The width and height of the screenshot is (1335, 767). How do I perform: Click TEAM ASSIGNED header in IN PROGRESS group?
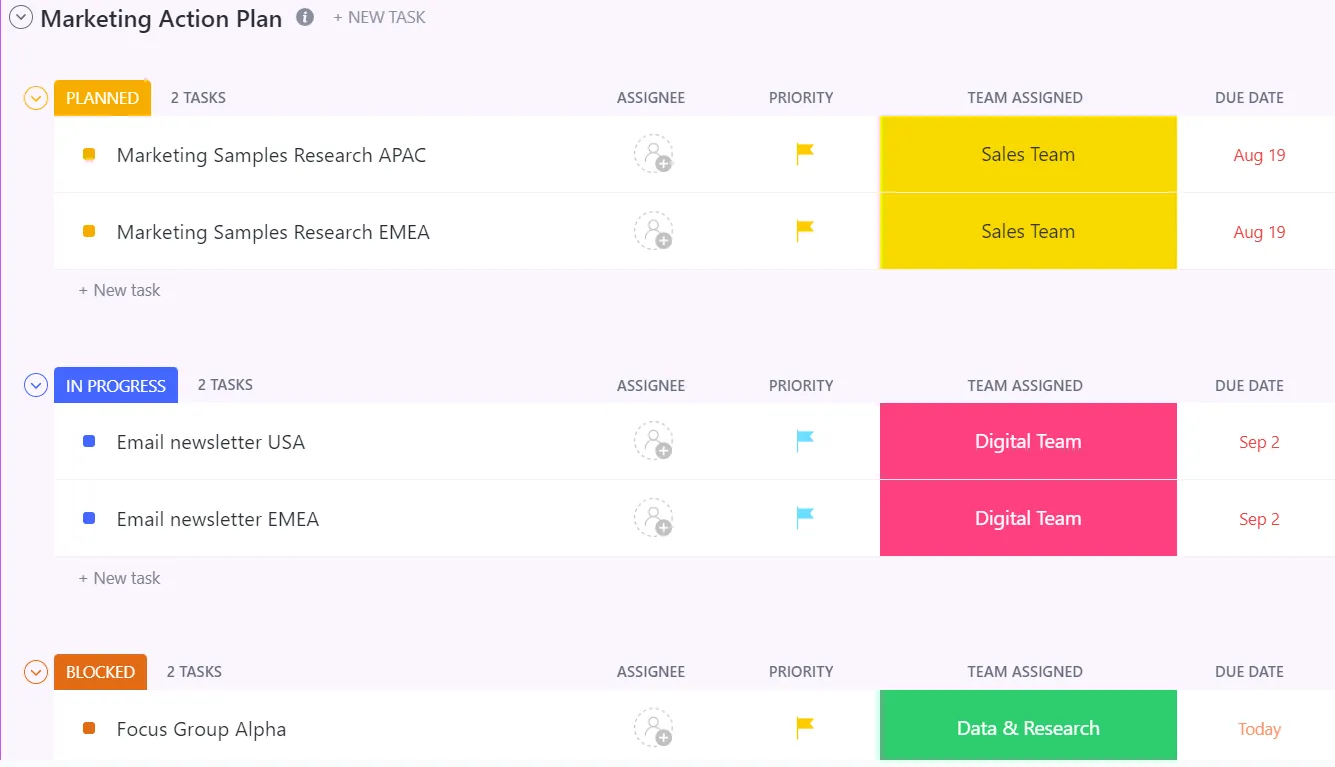(x=1025, y=386)
